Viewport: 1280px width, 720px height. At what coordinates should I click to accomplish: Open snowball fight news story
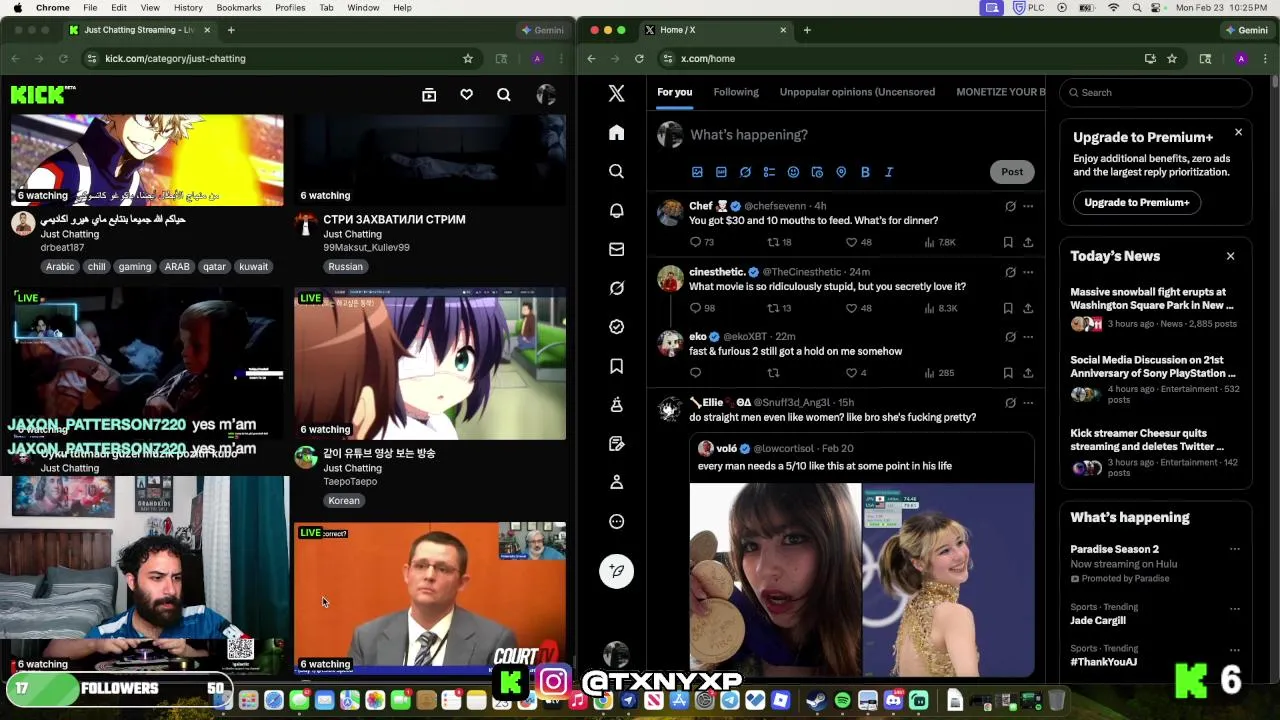tap(1154, 307)
